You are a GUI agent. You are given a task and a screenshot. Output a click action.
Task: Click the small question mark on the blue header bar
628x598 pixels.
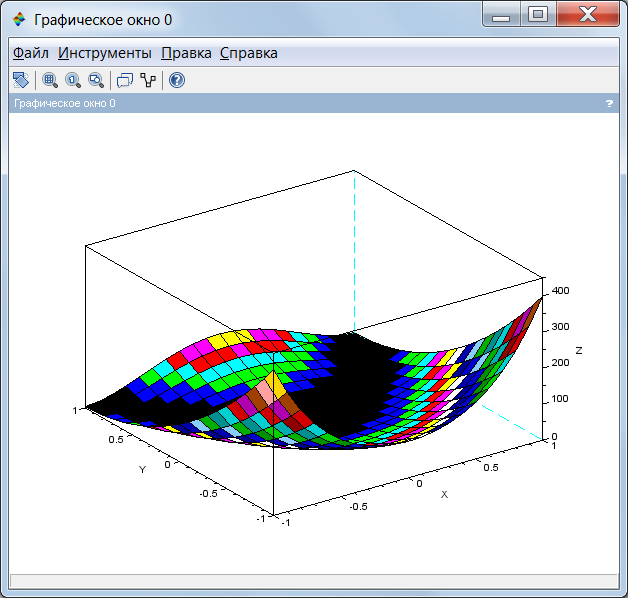[x=609, y=103]
